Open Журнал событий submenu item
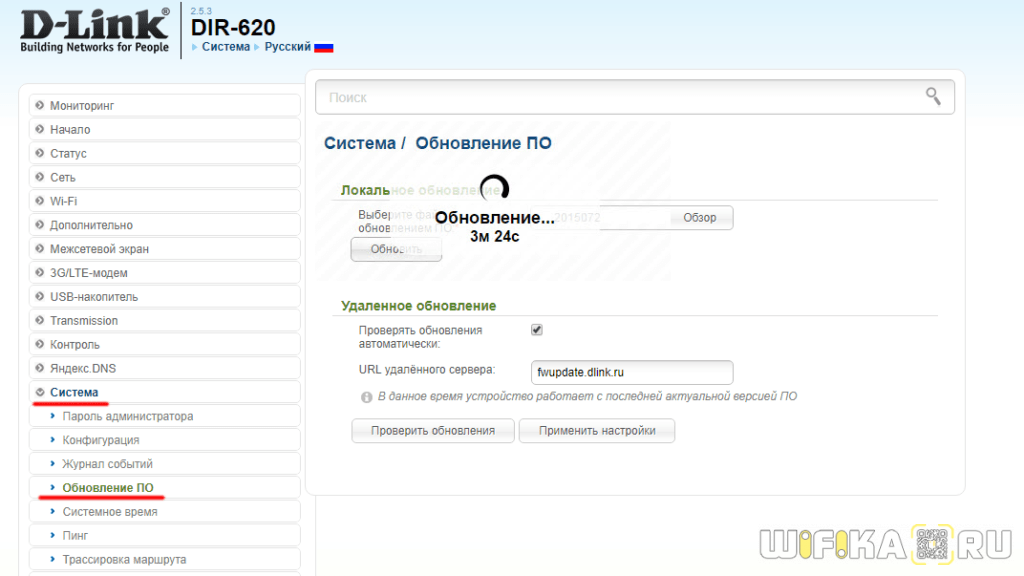Viewport: 1024px width, 576px height. [165, 464]
